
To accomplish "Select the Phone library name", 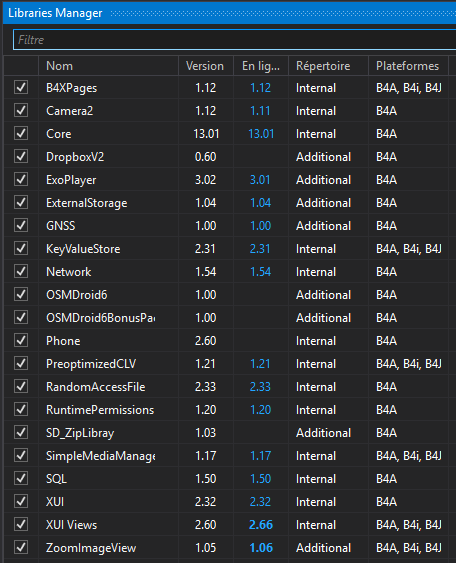I will [63, 340].
